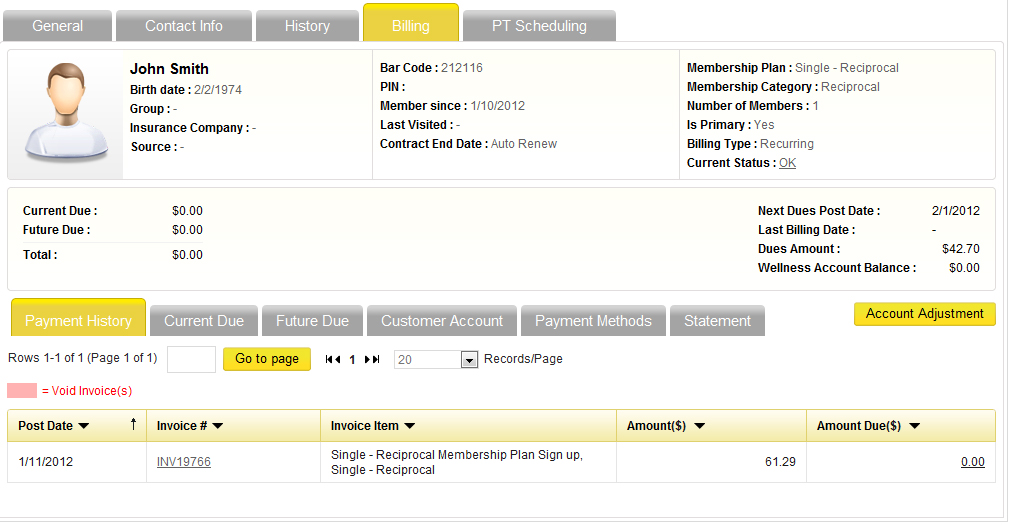Open invoice INV19766 link
This screenshot has width=1013, height=526.
[x=183, y=462]
